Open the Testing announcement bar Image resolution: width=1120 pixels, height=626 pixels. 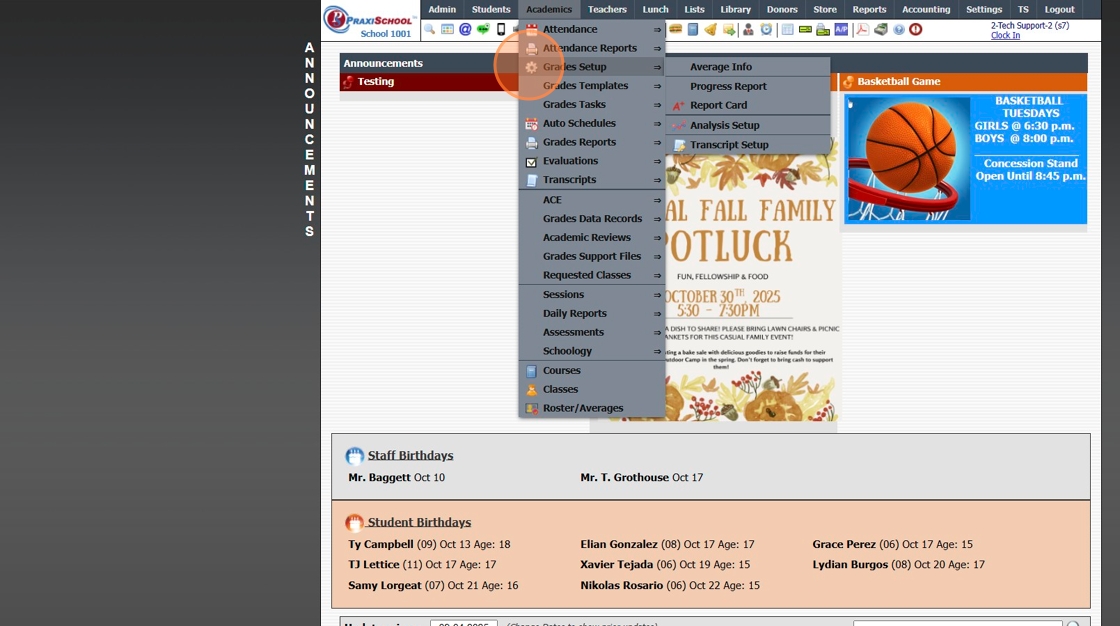pos(429,81)
